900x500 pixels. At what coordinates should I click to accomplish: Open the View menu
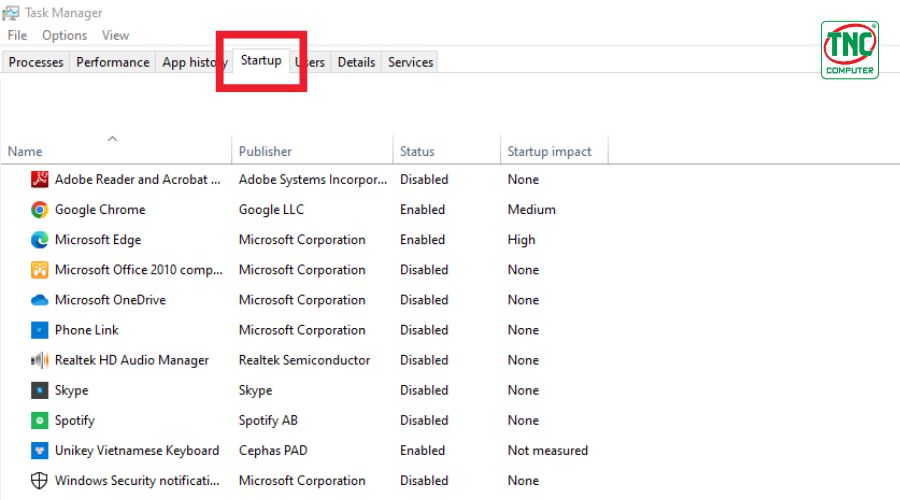pyautogui.click(x=115, y=36)
